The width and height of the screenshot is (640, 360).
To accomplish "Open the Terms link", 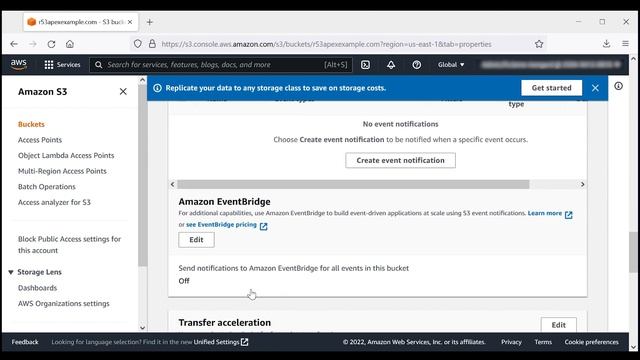I will pos(543,342).
